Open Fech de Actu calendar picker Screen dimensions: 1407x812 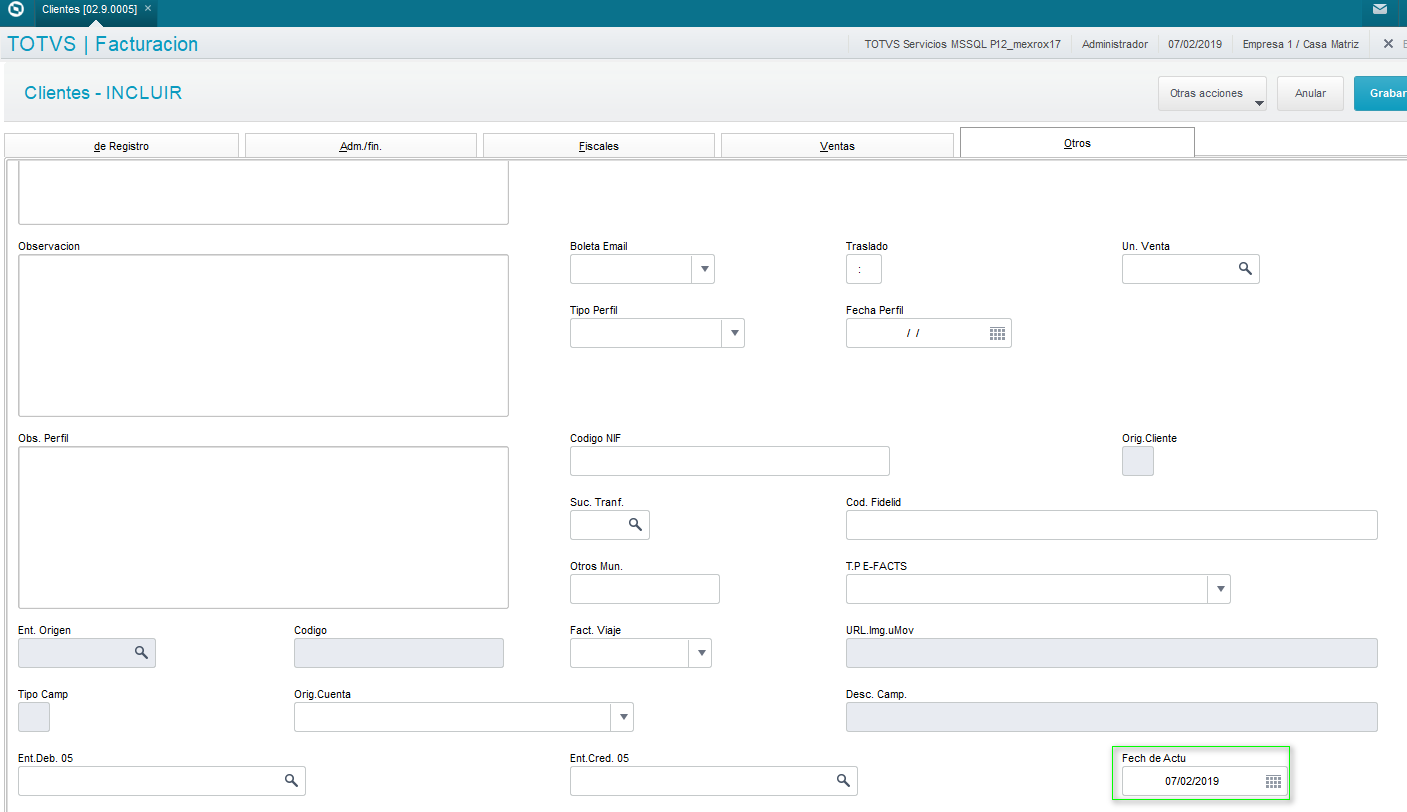[1273, 781]
